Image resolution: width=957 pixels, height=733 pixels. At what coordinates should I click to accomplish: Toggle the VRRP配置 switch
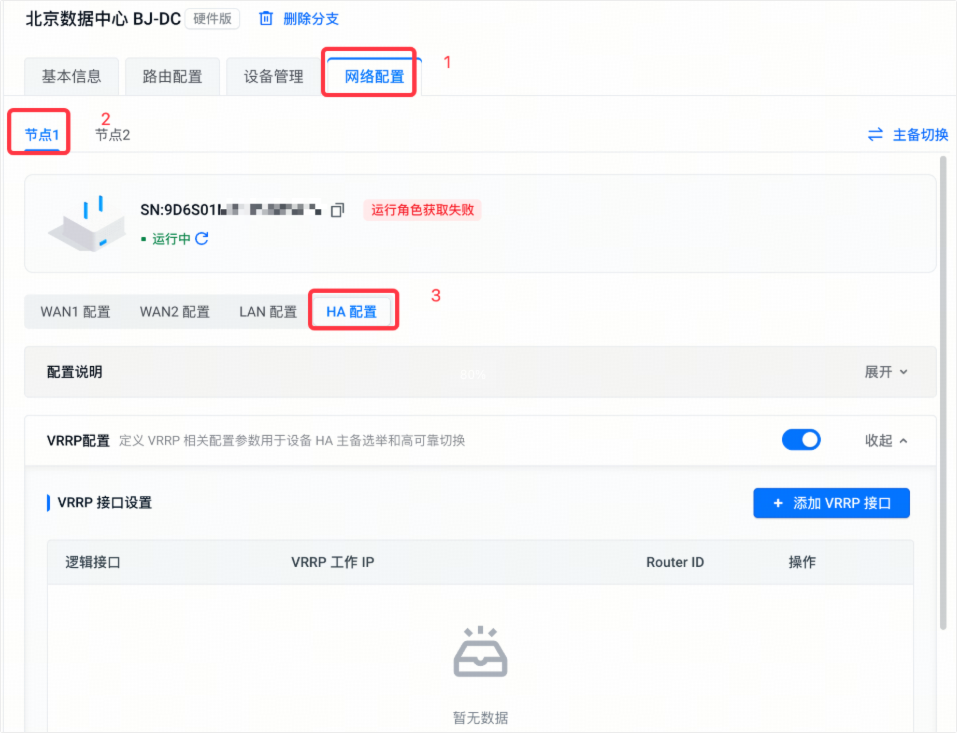801,440
